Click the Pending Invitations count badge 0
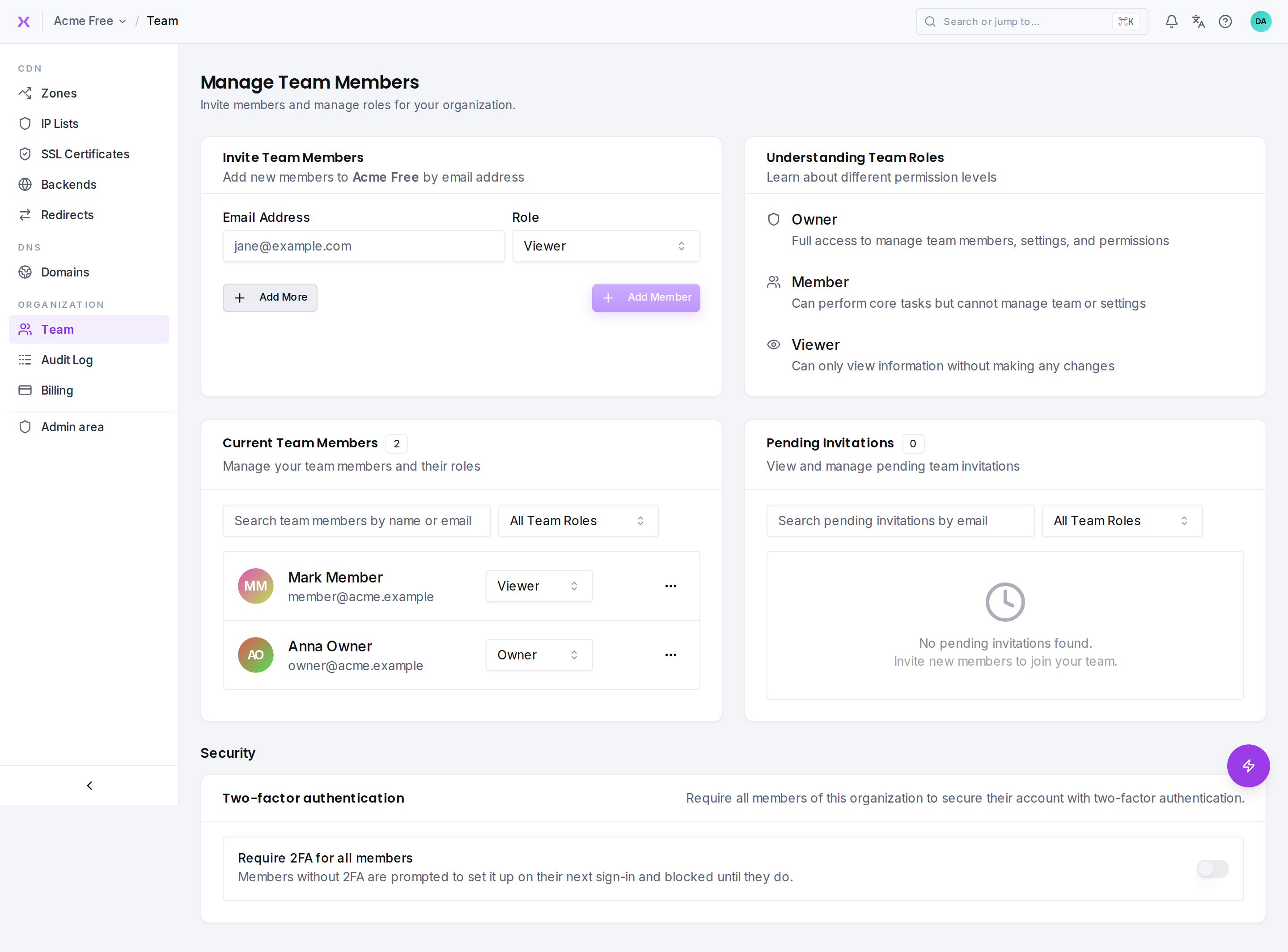 912,444
